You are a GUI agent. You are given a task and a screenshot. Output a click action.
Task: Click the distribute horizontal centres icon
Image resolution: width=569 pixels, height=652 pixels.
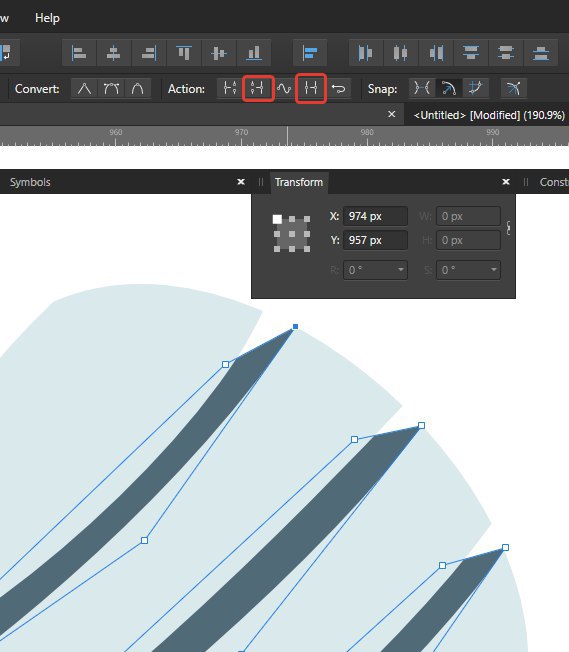[401, 53]
